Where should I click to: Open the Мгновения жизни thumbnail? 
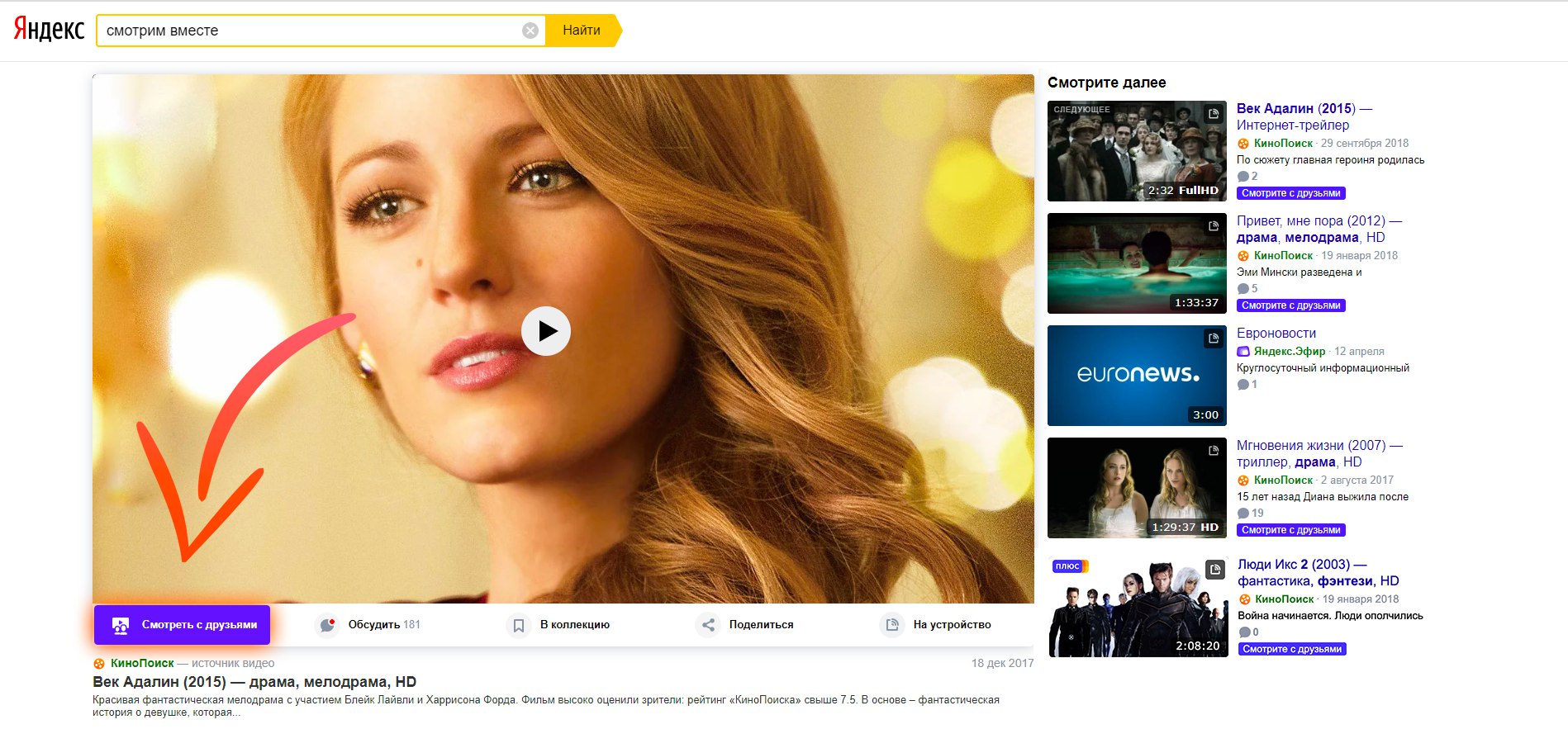click(x=1137, y=488)
